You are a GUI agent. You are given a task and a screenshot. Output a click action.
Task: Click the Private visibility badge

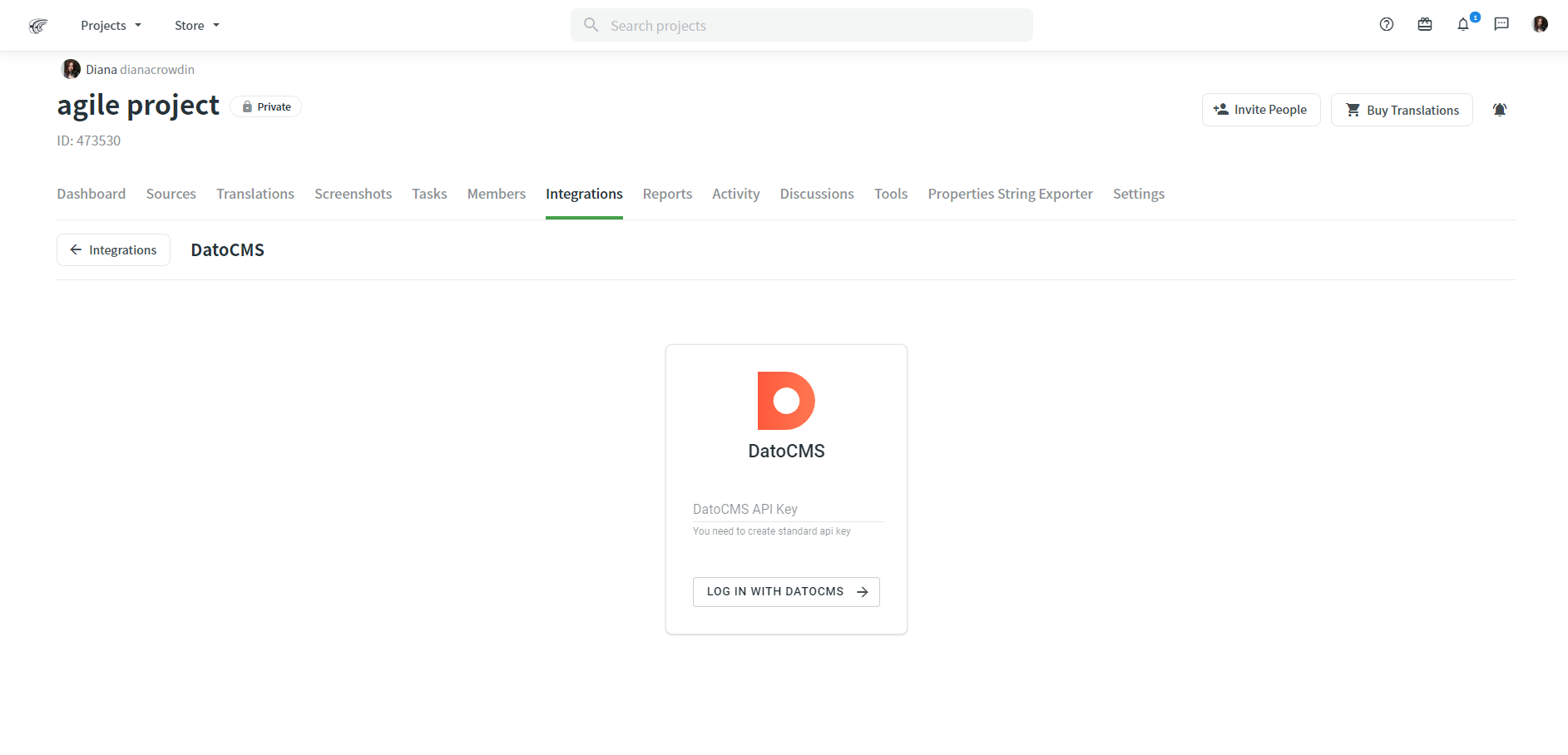click(266, 106)
